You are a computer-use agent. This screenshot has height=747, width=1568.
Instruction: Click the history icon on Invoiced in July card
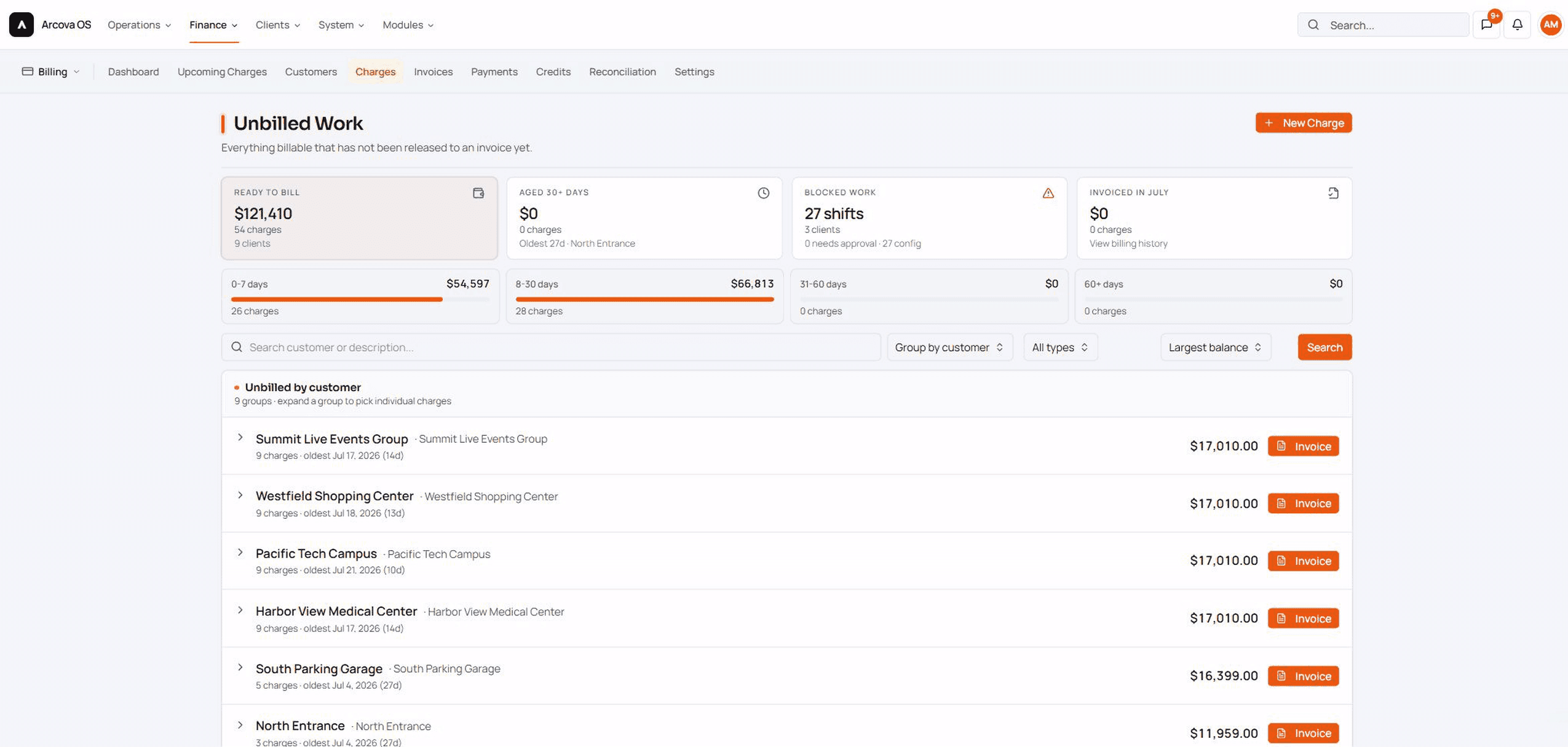pos(1333,193)
